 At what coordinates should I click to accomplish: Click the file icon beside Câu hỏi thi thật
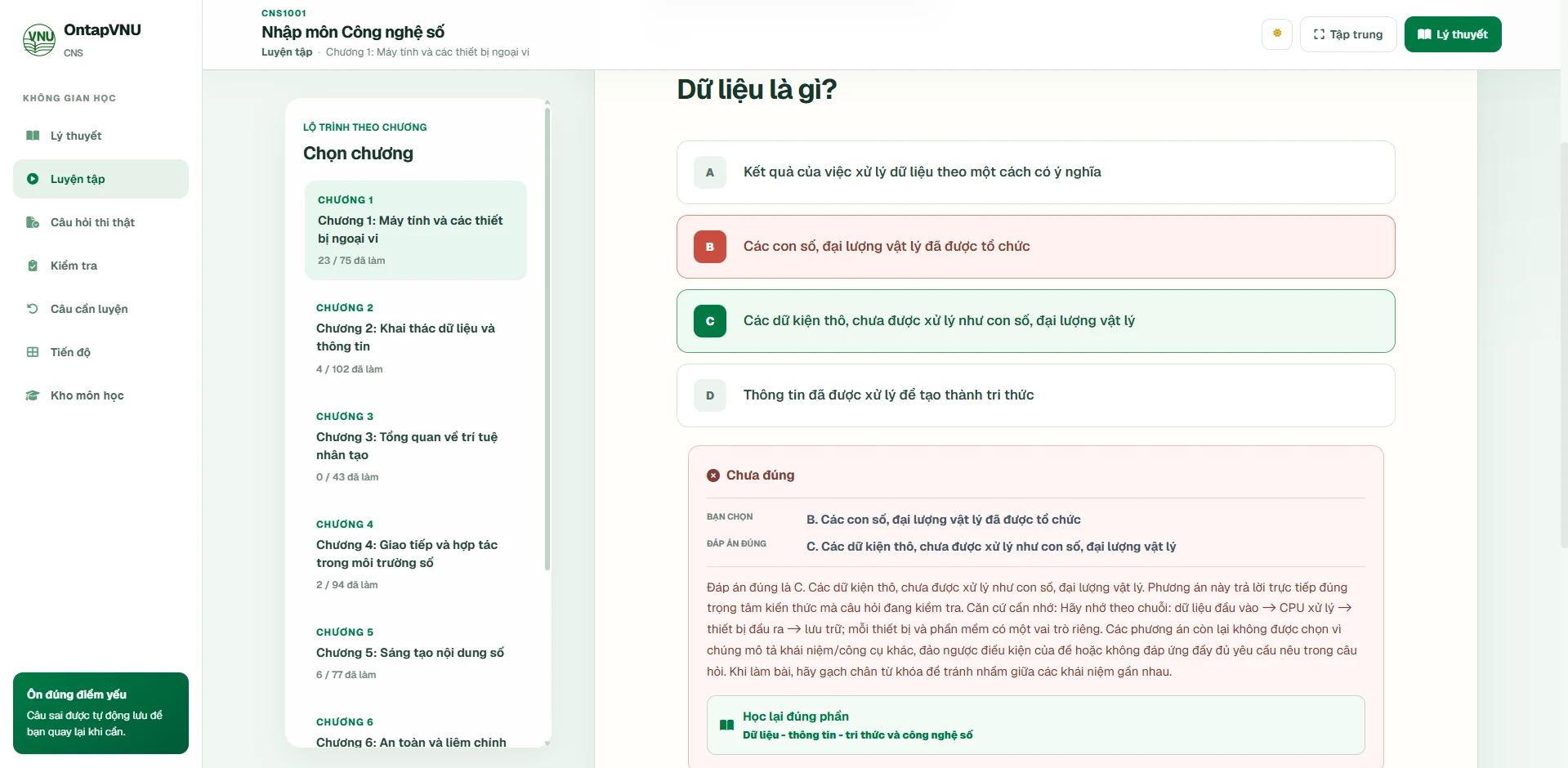(33, 222)
